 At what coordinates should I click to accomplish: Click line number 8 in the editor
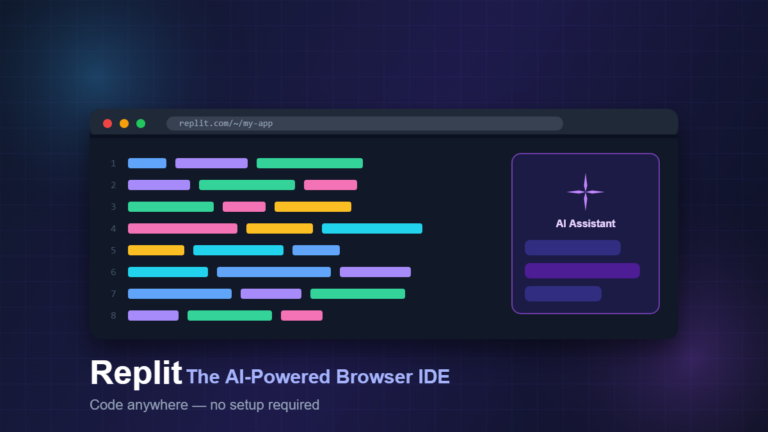(x=113, y=315)
